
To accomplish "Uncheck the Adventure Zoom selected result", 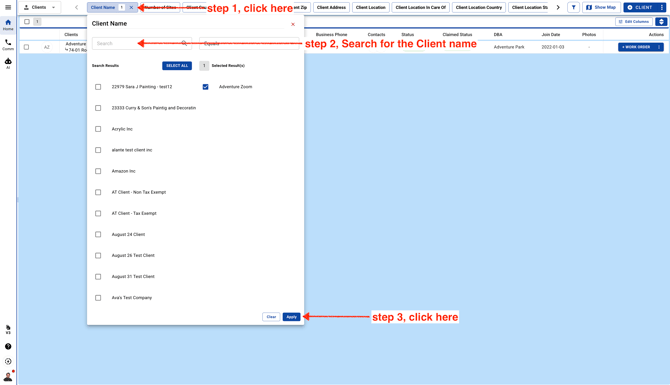I will (x=206, y=87).
